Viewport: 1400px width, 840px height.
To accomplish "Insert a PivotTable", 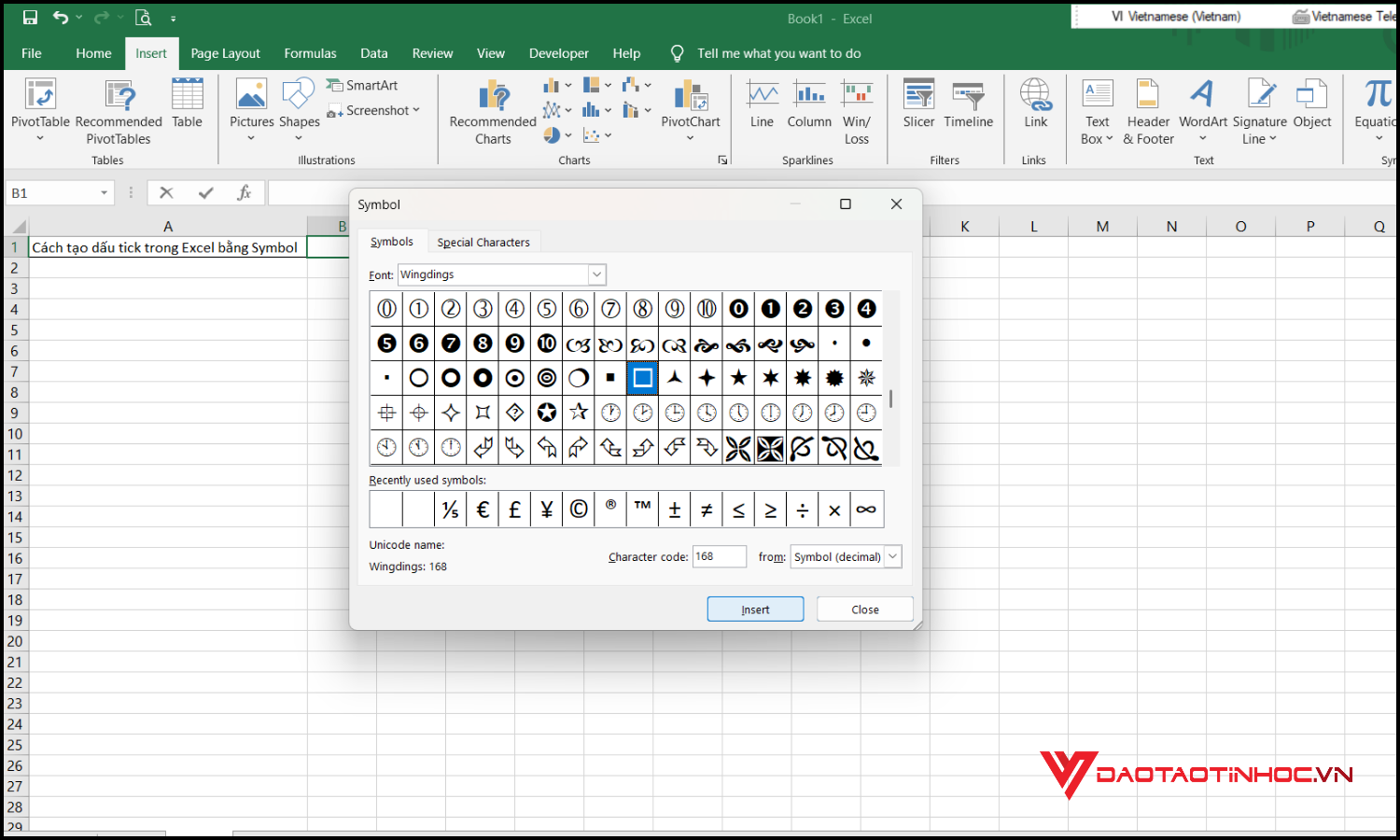I will [x=39, y=109].
